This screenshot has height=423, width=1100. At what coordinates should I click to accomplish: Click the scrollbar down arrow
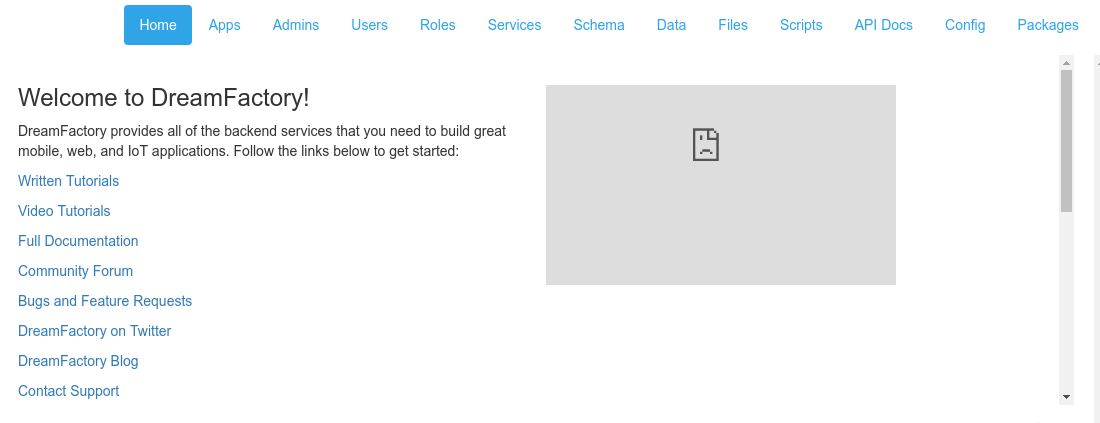click(x=1066, y=397)
